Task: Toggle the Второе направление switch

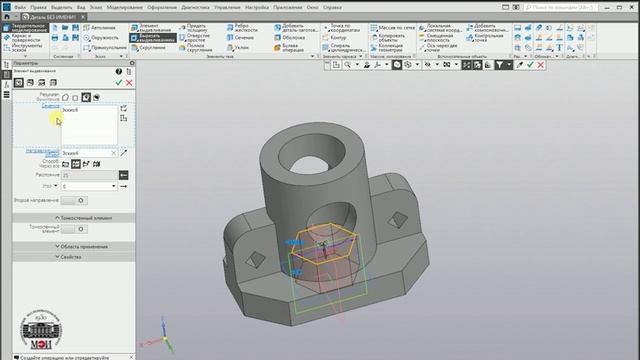Action: pos(74,200)
